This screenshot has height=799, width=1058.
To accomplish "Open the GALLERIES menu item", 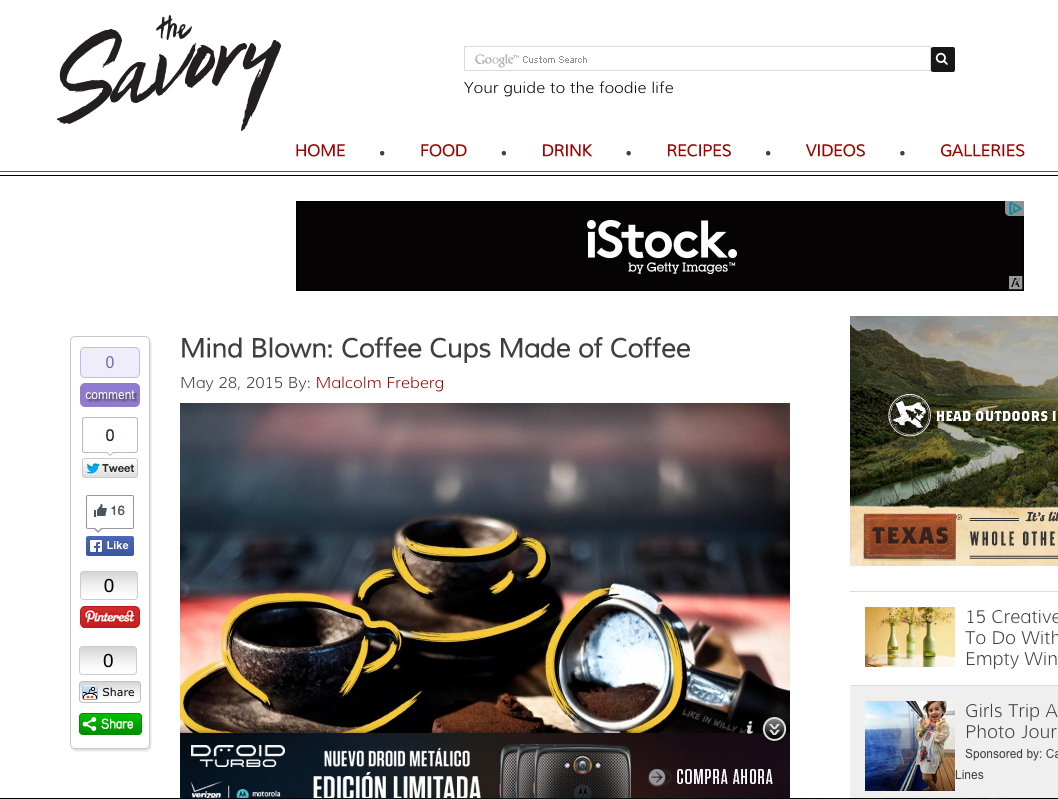I will [x=982, y=150].
